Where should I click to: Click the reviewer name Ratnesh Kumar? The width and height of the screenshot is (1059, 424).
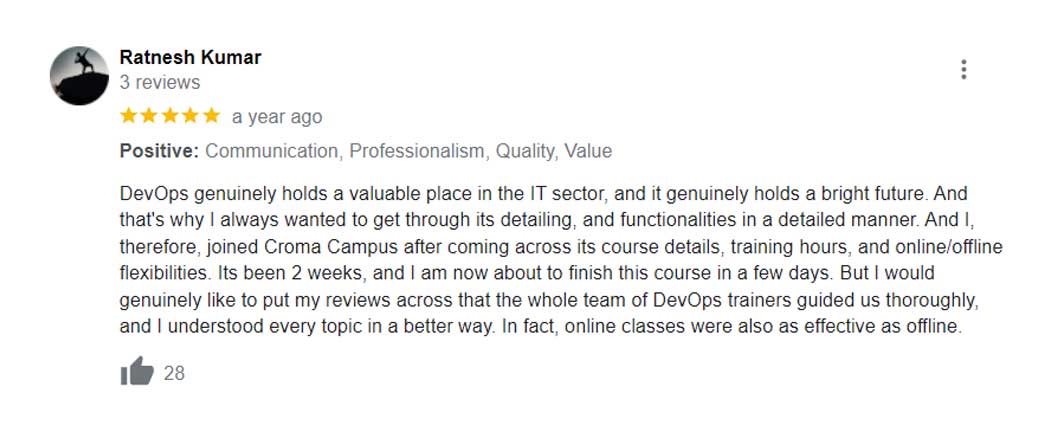pyautogui.click(x=190, y=57)
